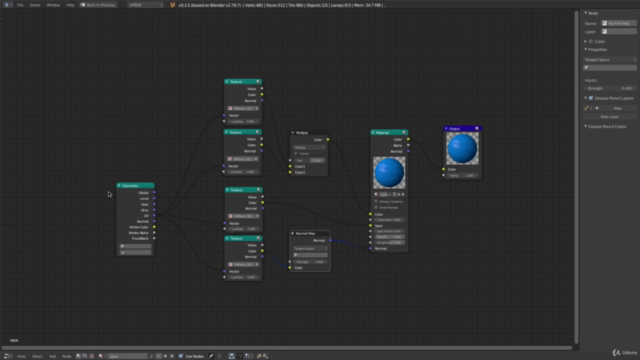Click the preview toggle icon on the Material node header
Screen dimensions: 640x360
click(404, 133)
